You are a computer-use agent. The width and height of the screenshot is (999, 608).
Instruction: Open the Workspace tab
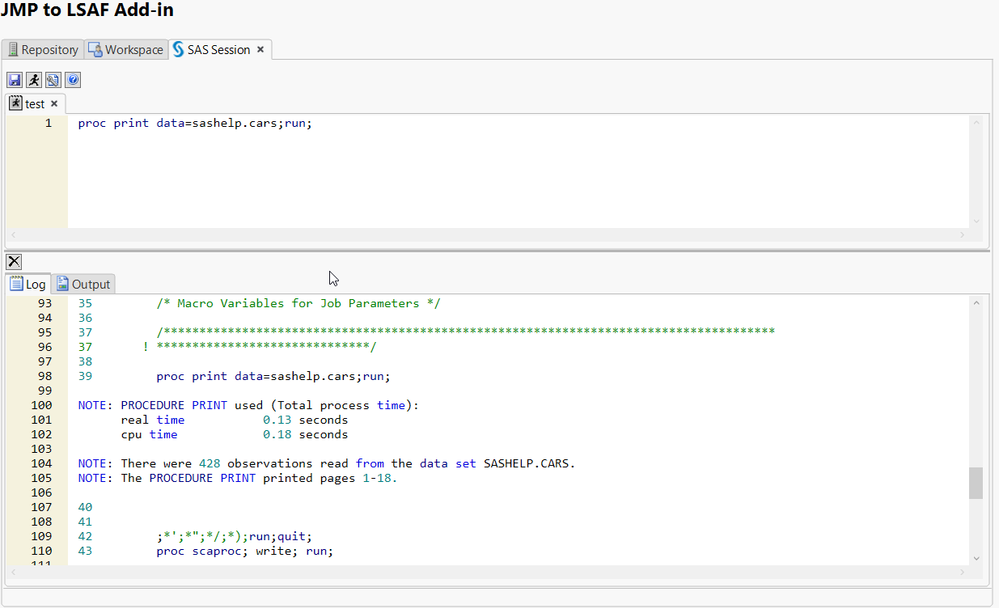click(x=126, y=50)
